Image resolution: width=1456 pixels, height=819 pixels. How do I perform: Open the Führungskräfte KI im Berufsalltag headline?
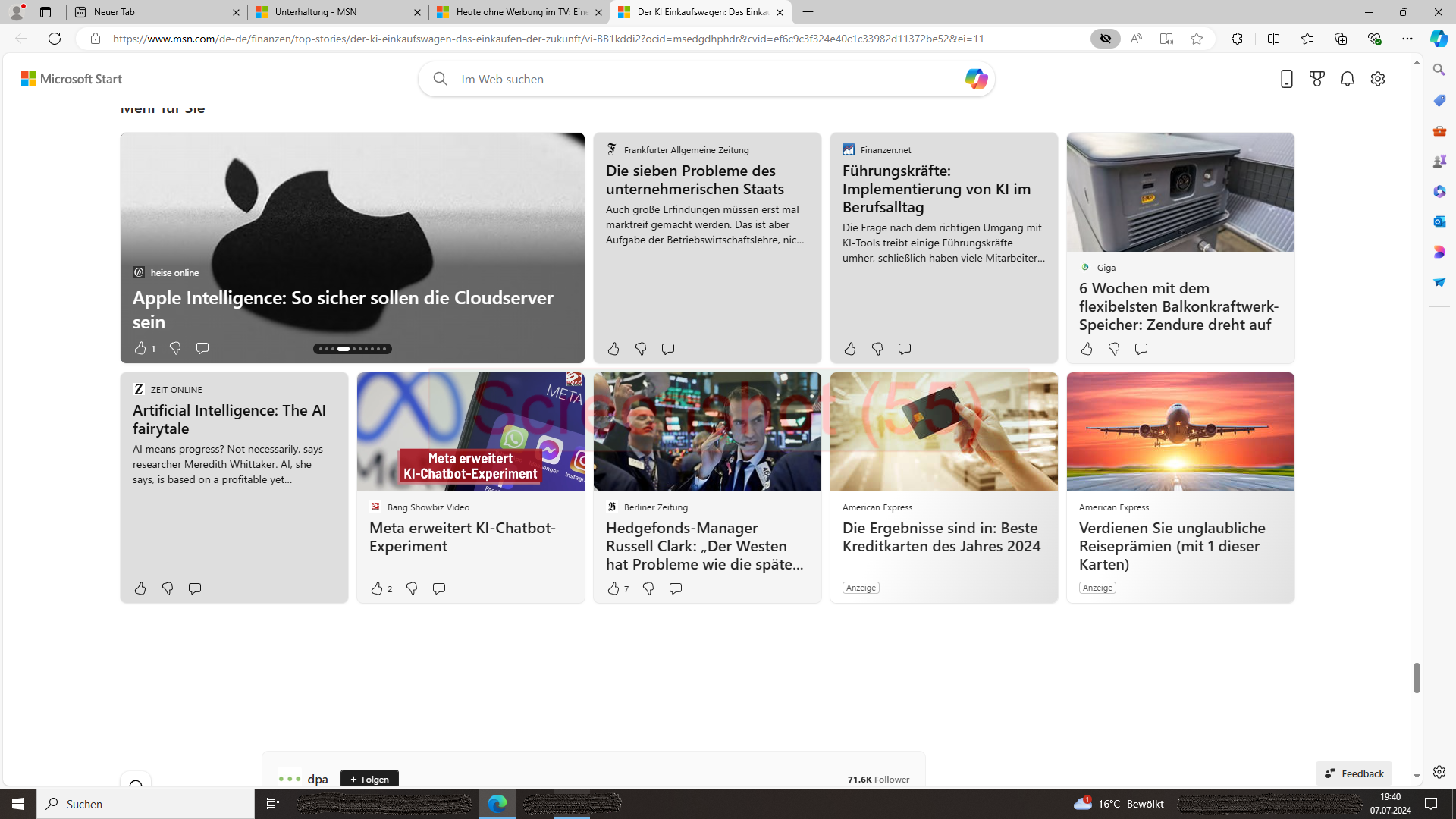[x=936, y=189]
